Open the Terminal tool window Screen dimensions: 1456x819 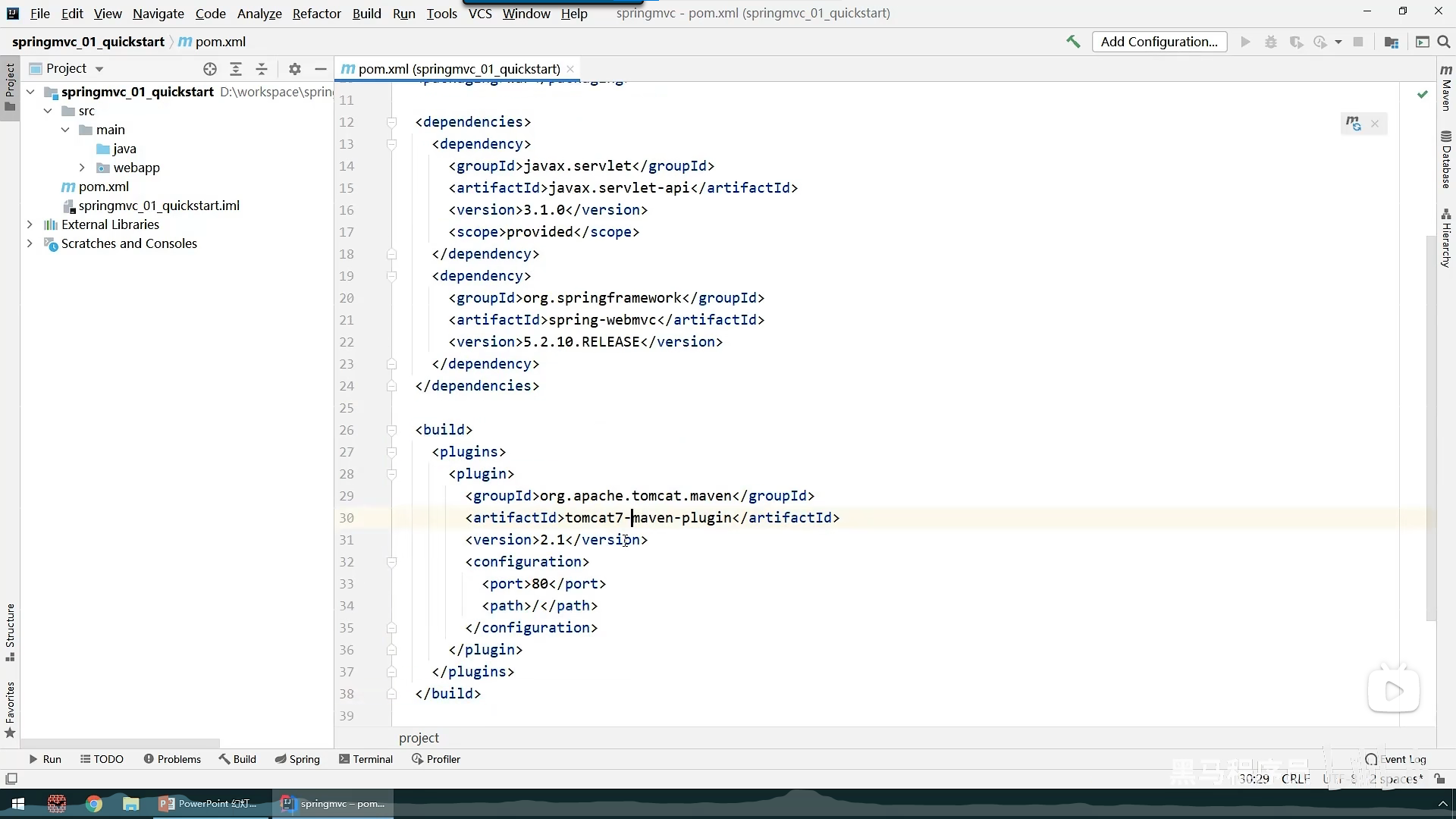coord(366,759)
